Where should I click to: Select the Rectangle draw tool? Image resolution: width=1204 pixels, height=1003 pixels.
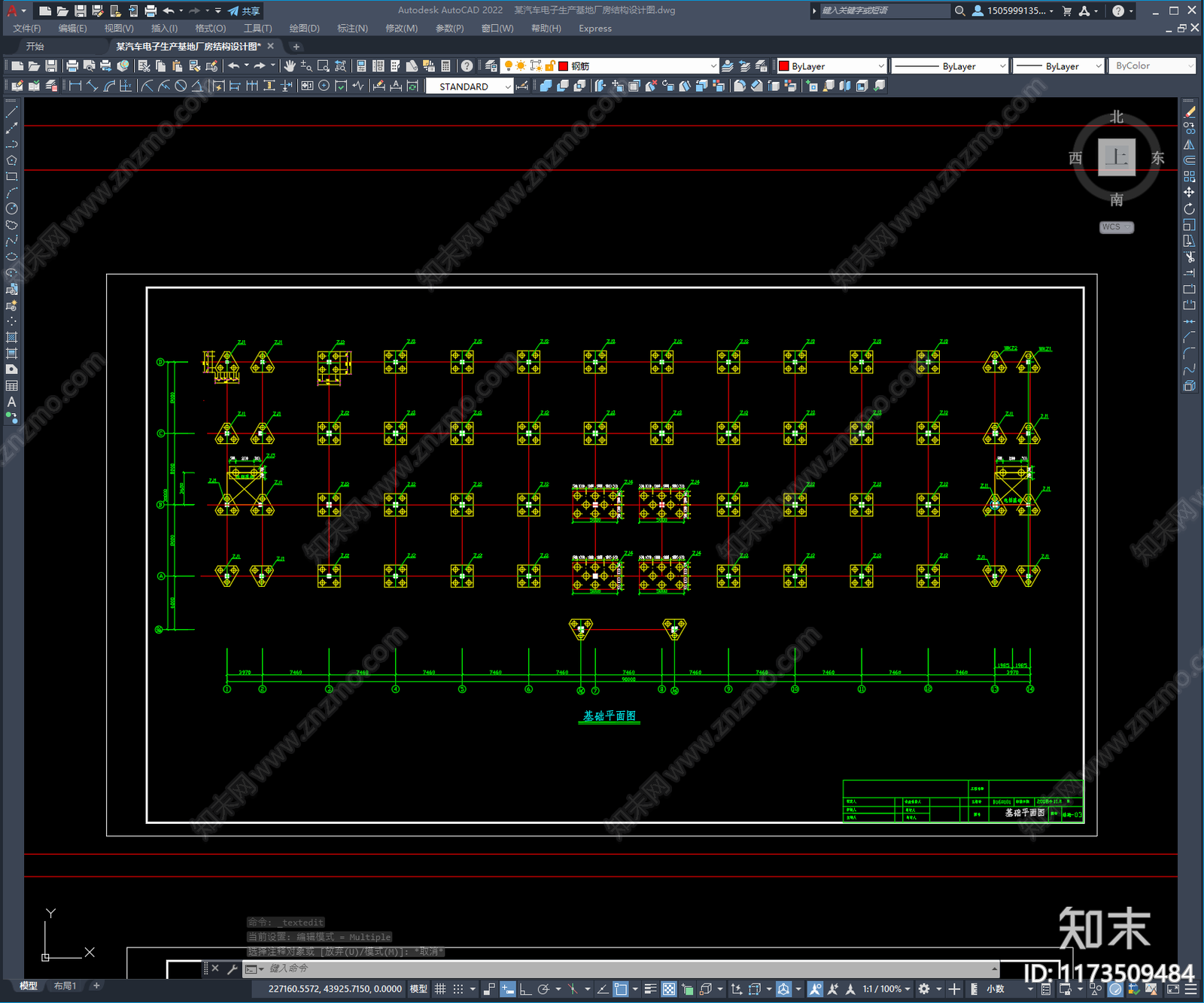[11, 177]
